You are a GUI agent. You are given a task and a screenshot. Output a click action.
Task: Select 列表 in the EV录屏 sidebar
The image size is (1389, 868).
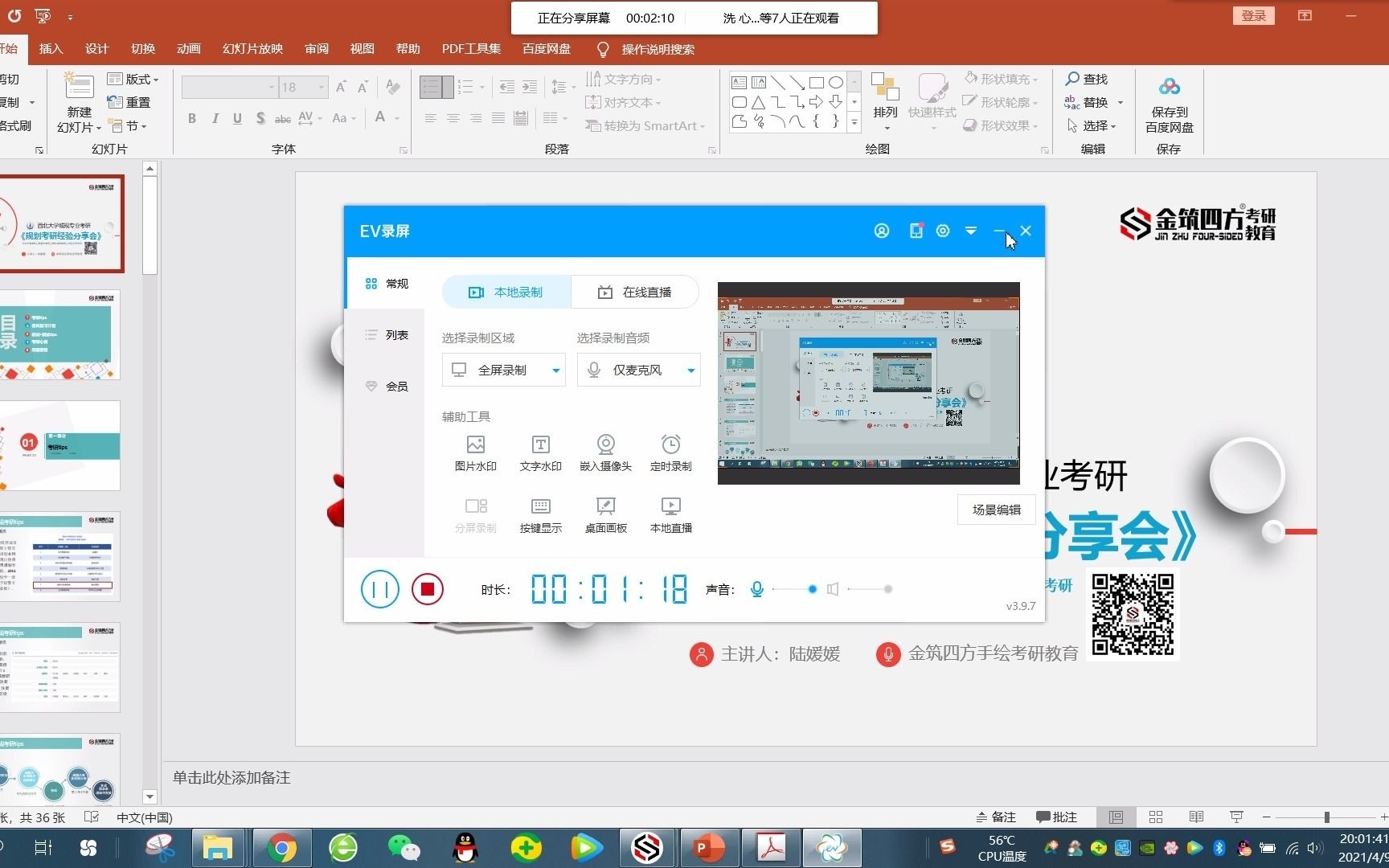point(386,335)
